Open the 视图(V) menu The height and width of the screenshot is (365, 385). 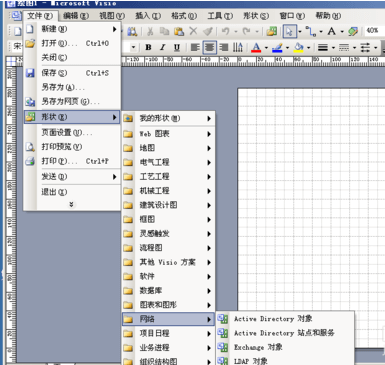pos(112,15)
